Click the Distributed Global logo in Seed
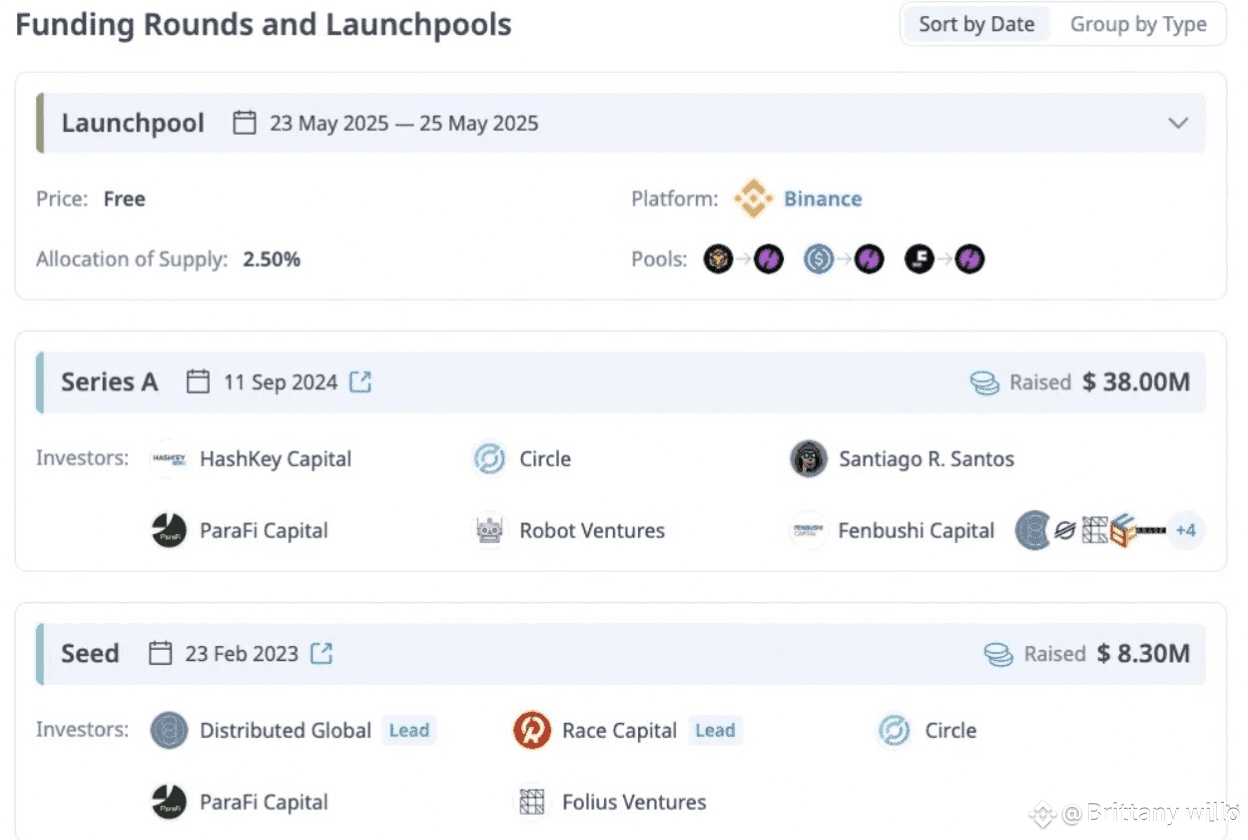 [169, 730]
